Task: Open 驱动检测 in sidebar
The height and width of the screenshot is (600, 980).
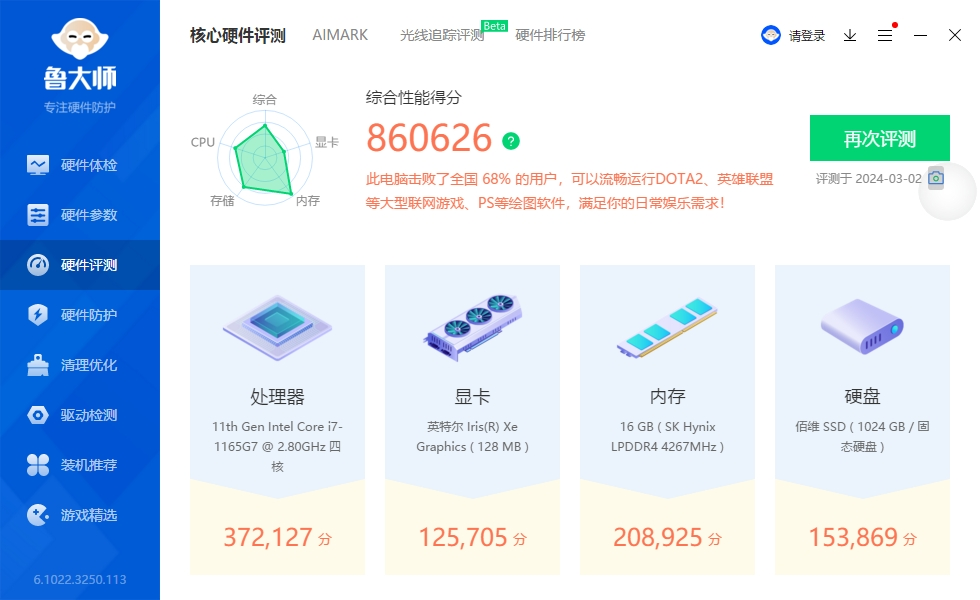Action: tap(80, 415)
